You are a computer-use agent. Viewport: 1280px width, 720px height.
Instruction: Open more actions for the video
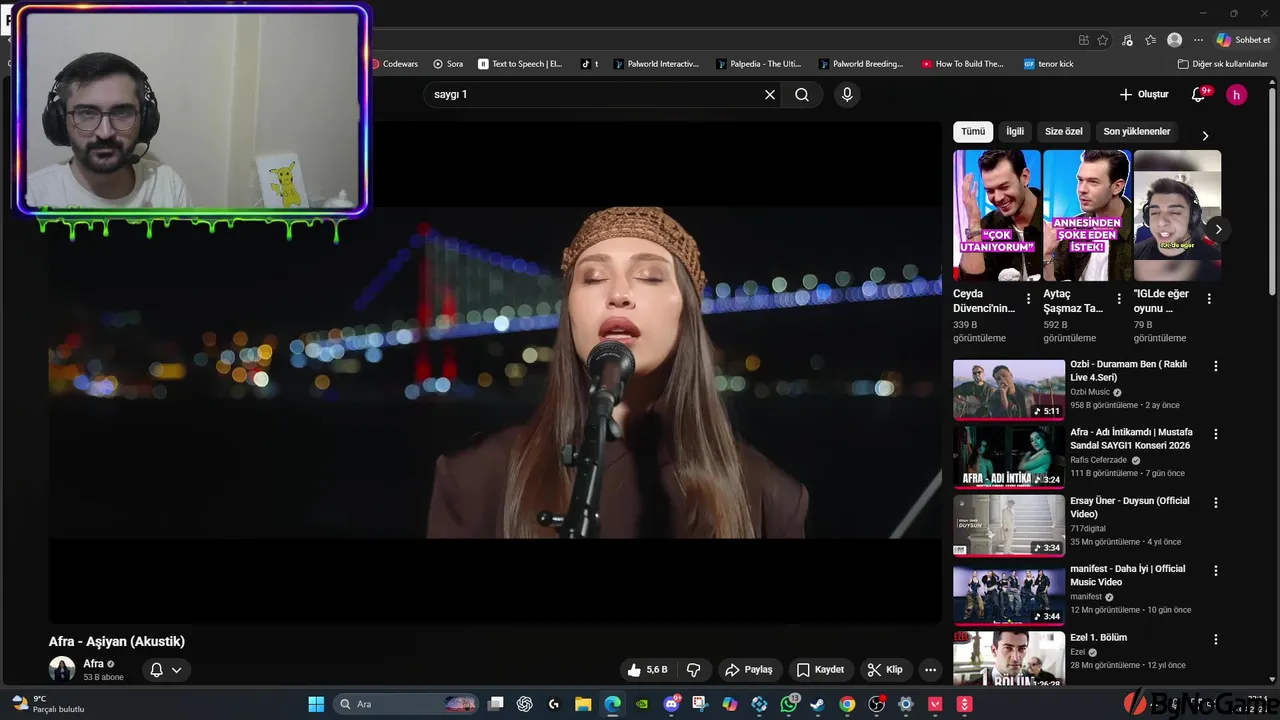click(x=930, y=670)
